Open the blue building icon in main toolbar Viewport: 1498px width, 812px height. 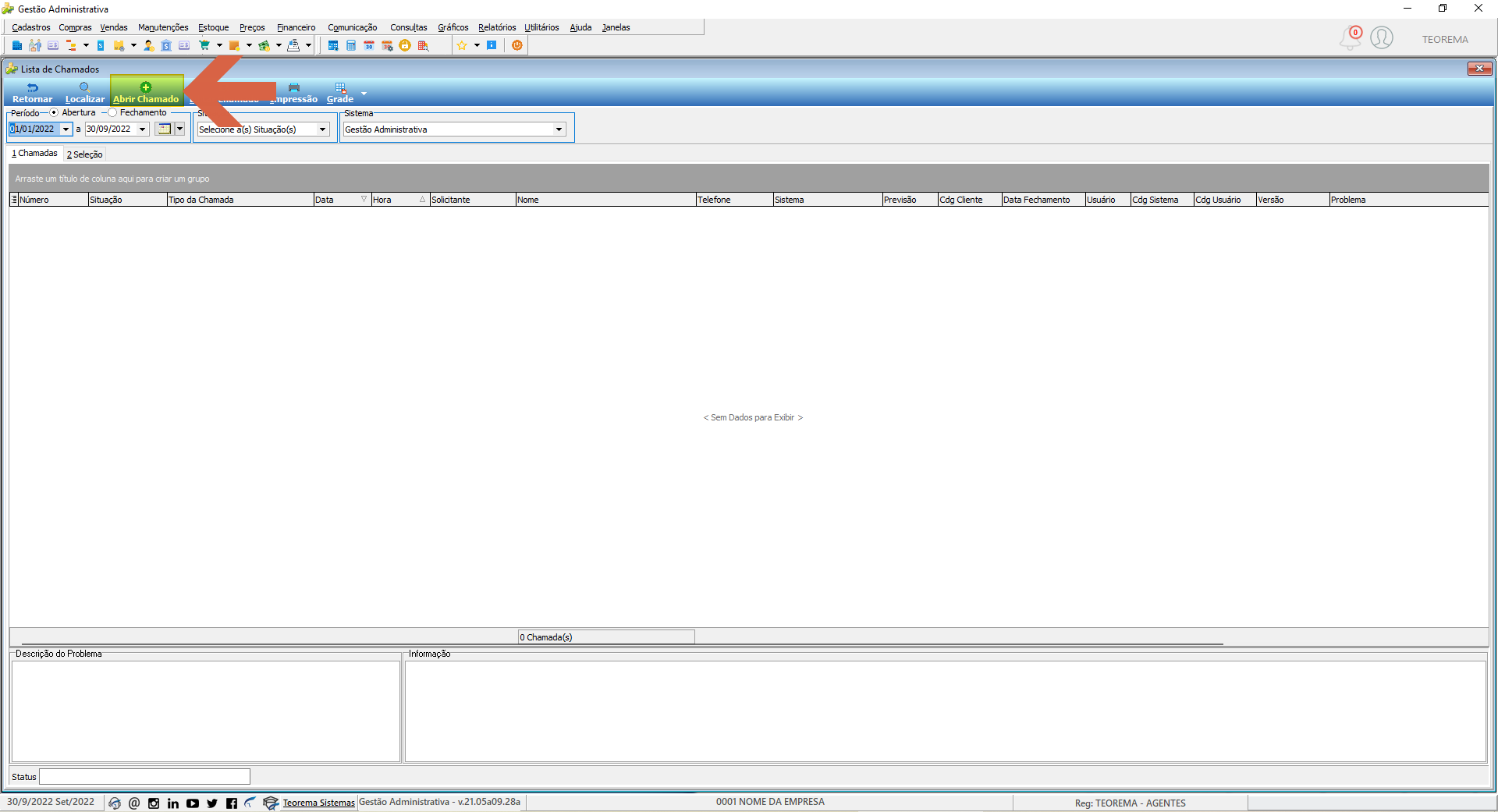click(x=17, y=45)
